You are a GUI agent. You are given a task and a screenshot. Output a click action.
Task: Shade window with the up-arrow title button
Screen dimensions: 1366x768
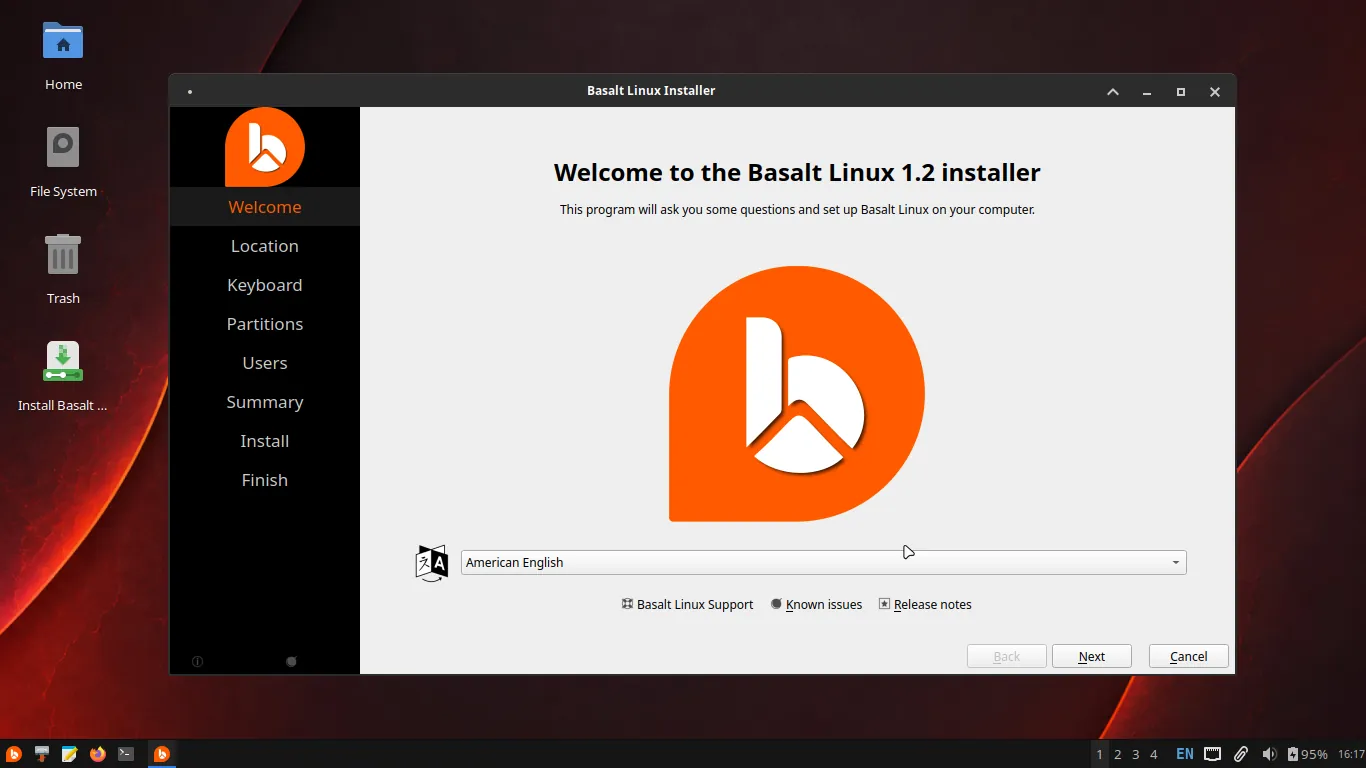1113,91
